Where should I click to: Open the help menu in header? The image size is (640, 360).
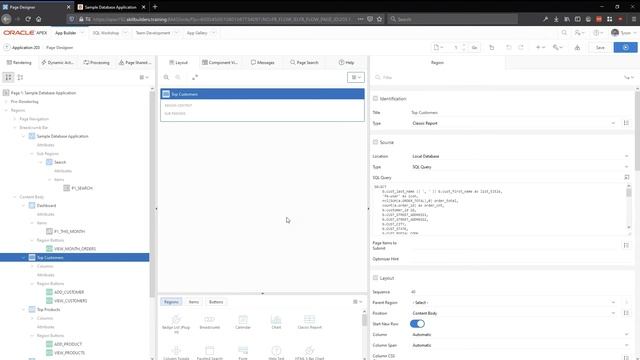click(598, 33)
